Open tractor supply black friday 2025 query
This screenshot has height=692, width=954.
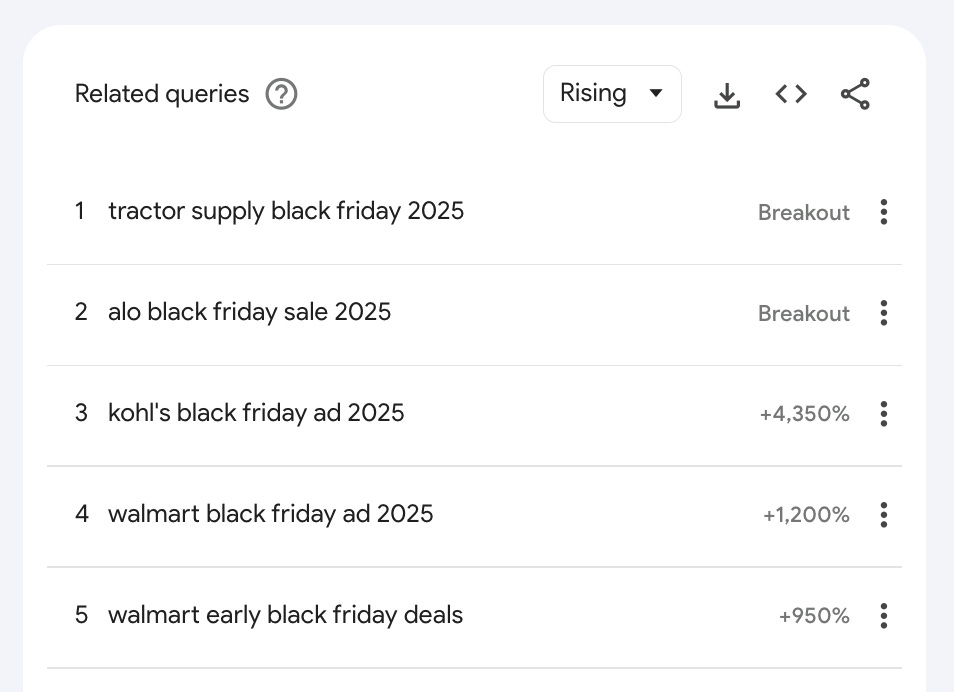[x=286, y=211]
